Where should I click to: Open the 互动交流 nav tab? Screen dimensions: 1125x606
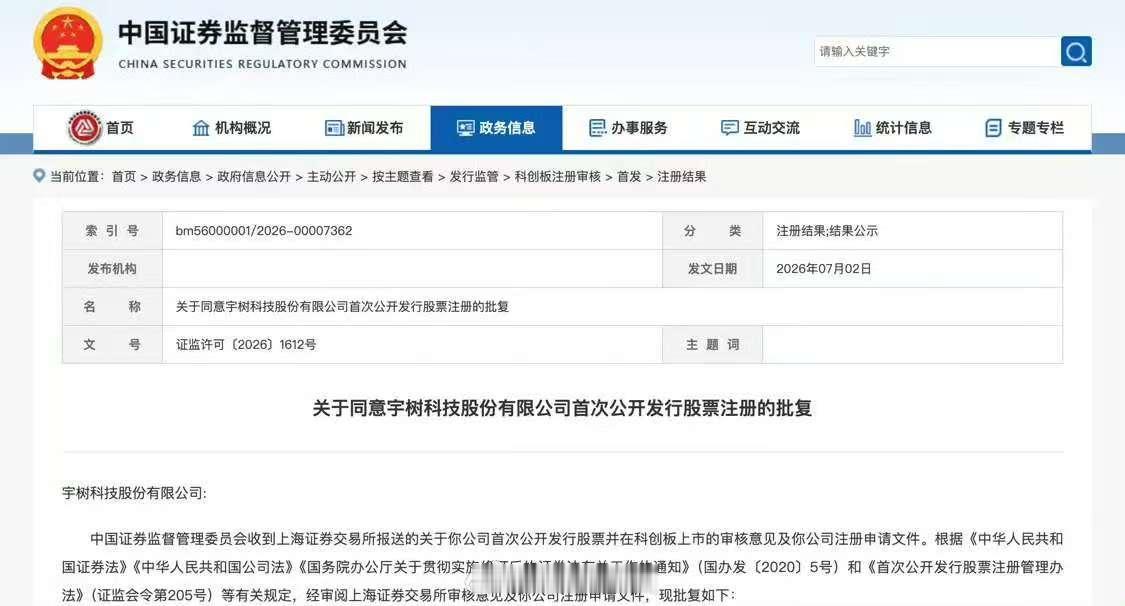click(x=761, y=128)
